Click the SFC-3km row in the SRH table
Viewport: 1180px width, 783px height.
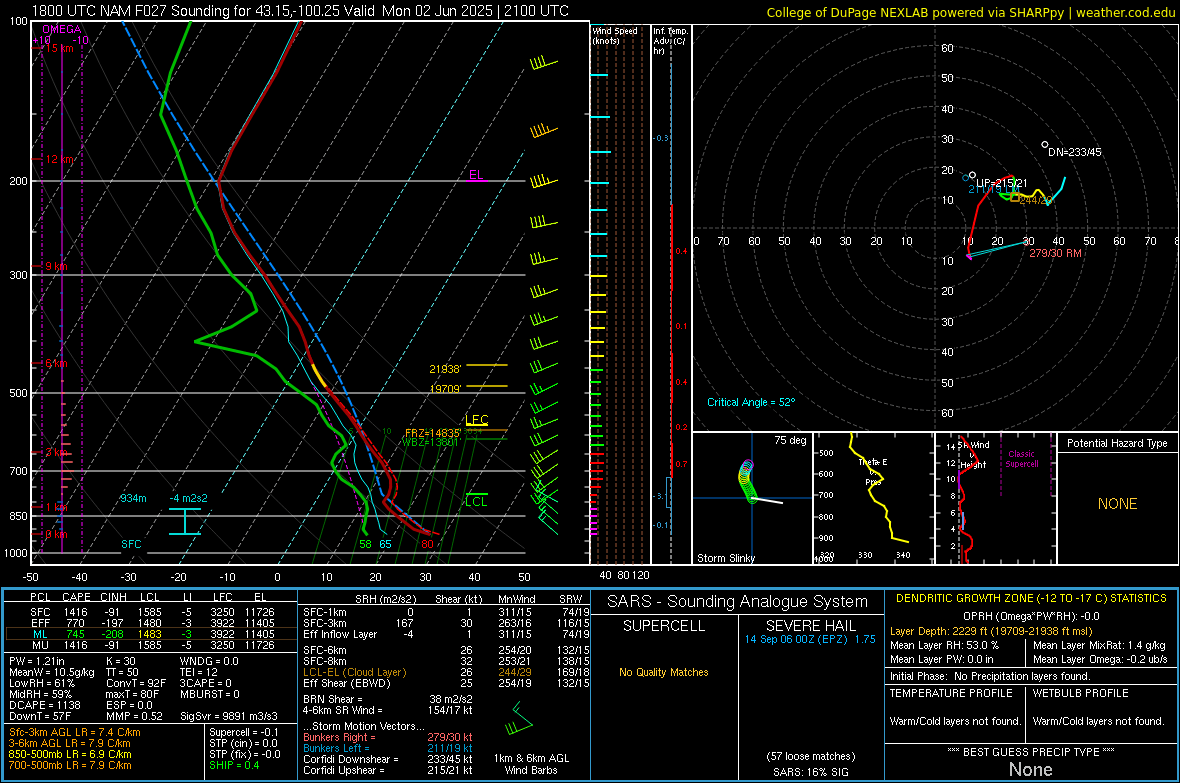446,623
